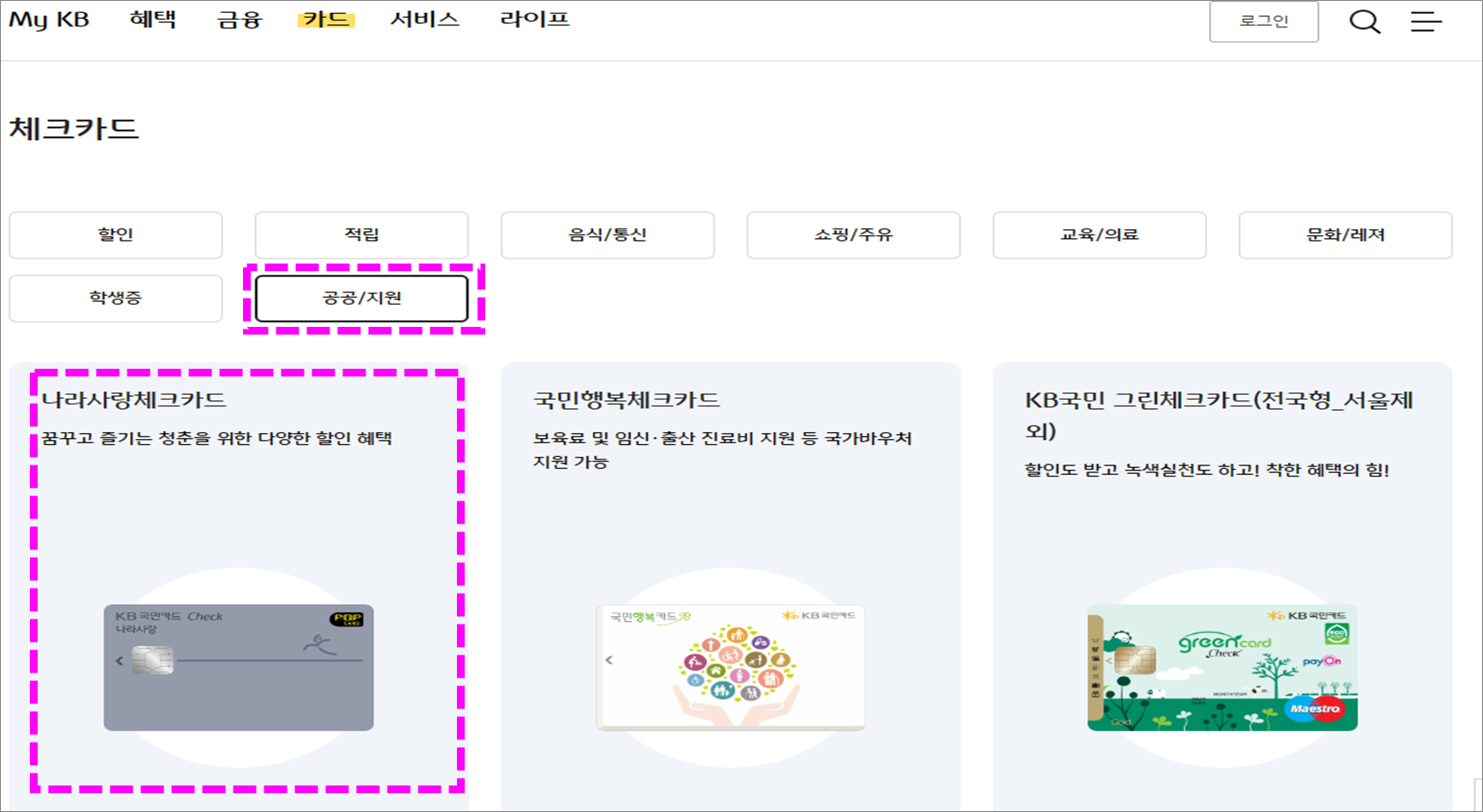This screenshot has width=1483, height=812.
Task: Select the highlighted 카드 tab
Action: (325, 20)
